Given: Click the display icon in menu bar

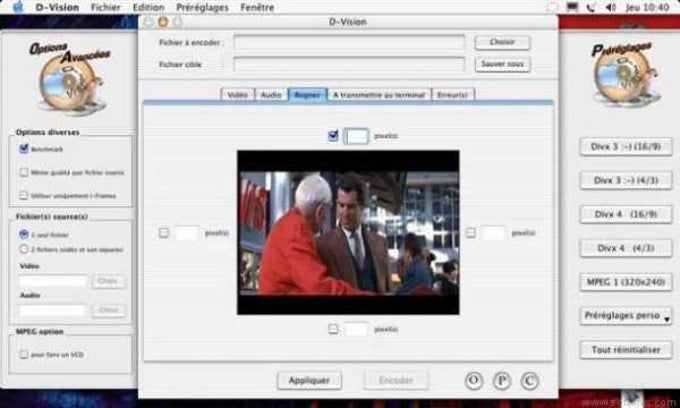Looking at the screenshot, I should pyautogui.click(x=572, y=7).
